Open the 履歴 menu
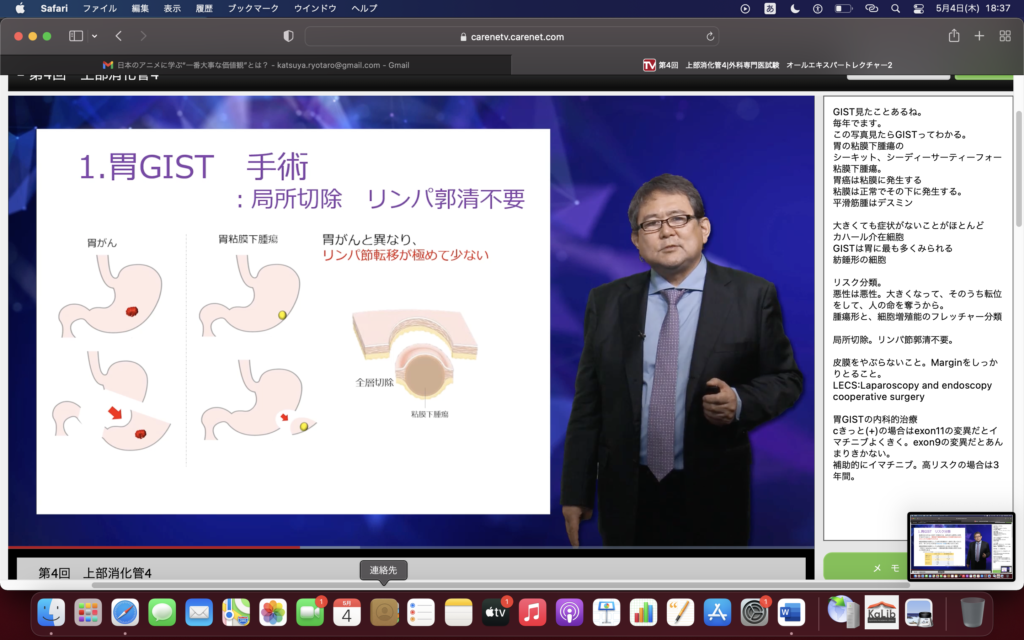This screenshot has width=1024, height=640. [204, 8]
